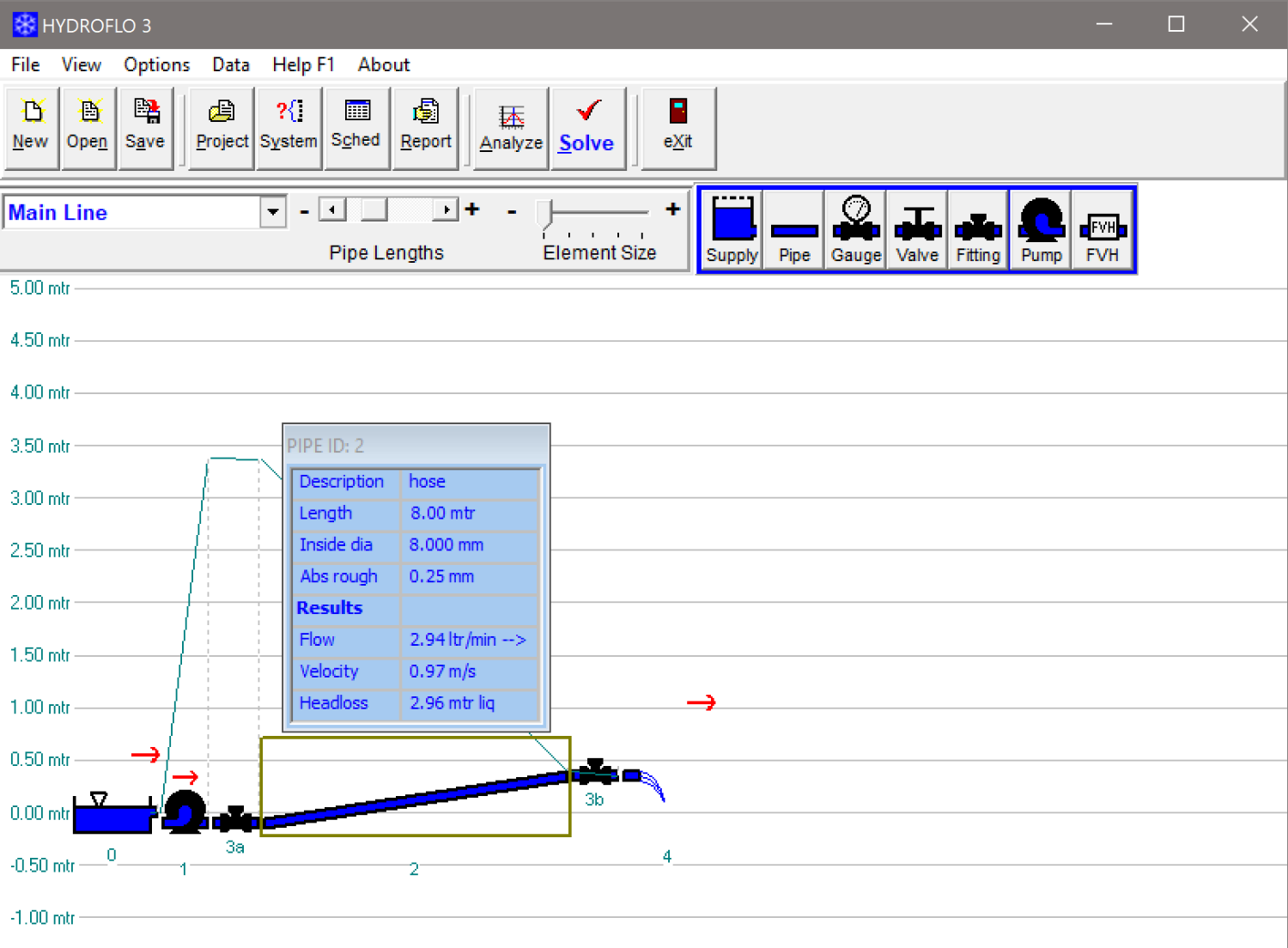Image resolution: width=1288 pixels, height=948 pixels.
Task: Select the Supply element tool
Action: (x=732, y=229)
